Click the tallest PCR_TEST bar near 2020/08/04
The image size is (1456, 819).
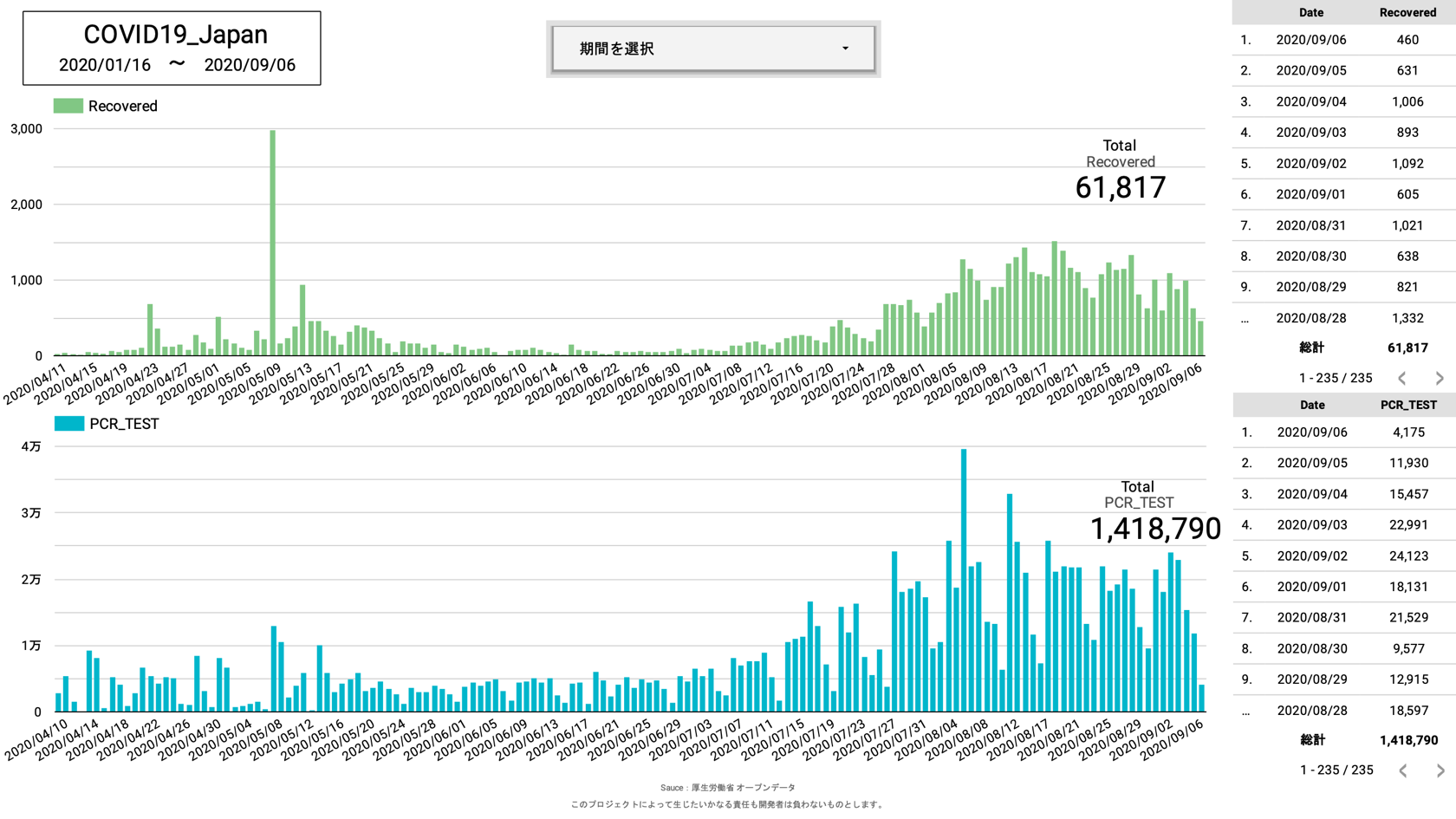tap(964, 581)
